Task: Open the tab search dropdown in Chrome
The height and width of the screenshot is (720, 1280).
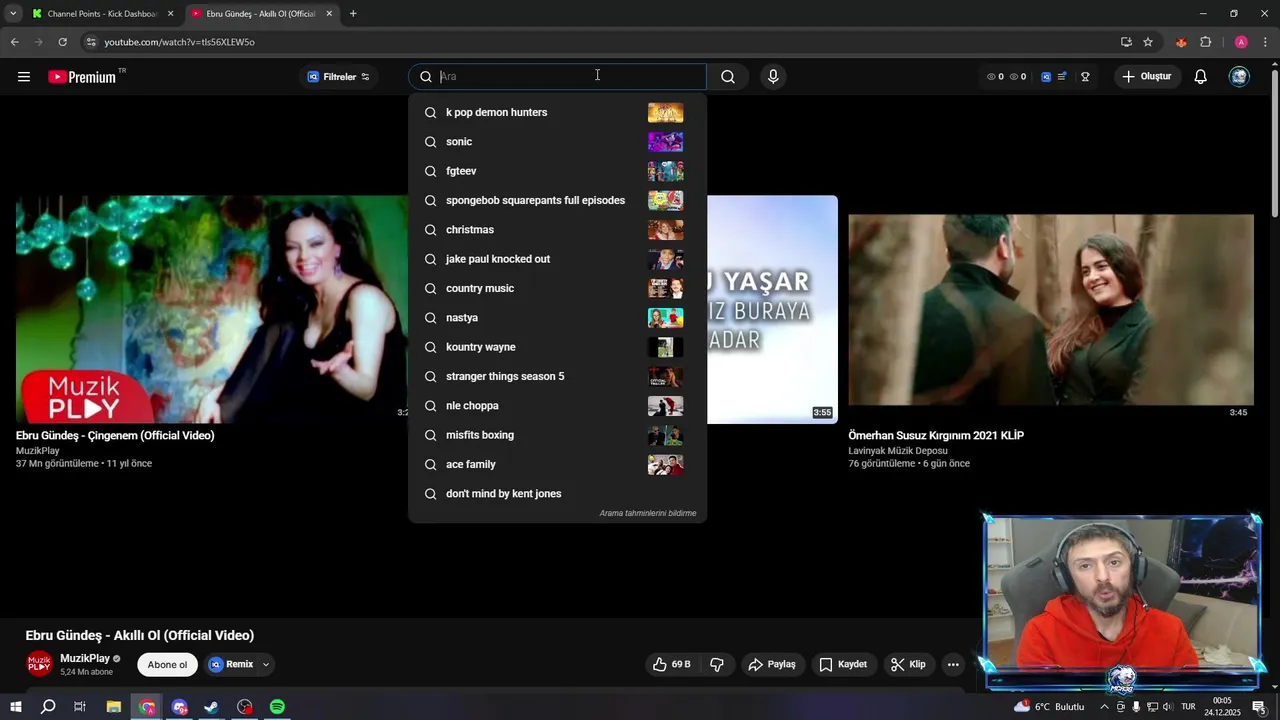Action: pyautogui.click(x=13, y=14)
